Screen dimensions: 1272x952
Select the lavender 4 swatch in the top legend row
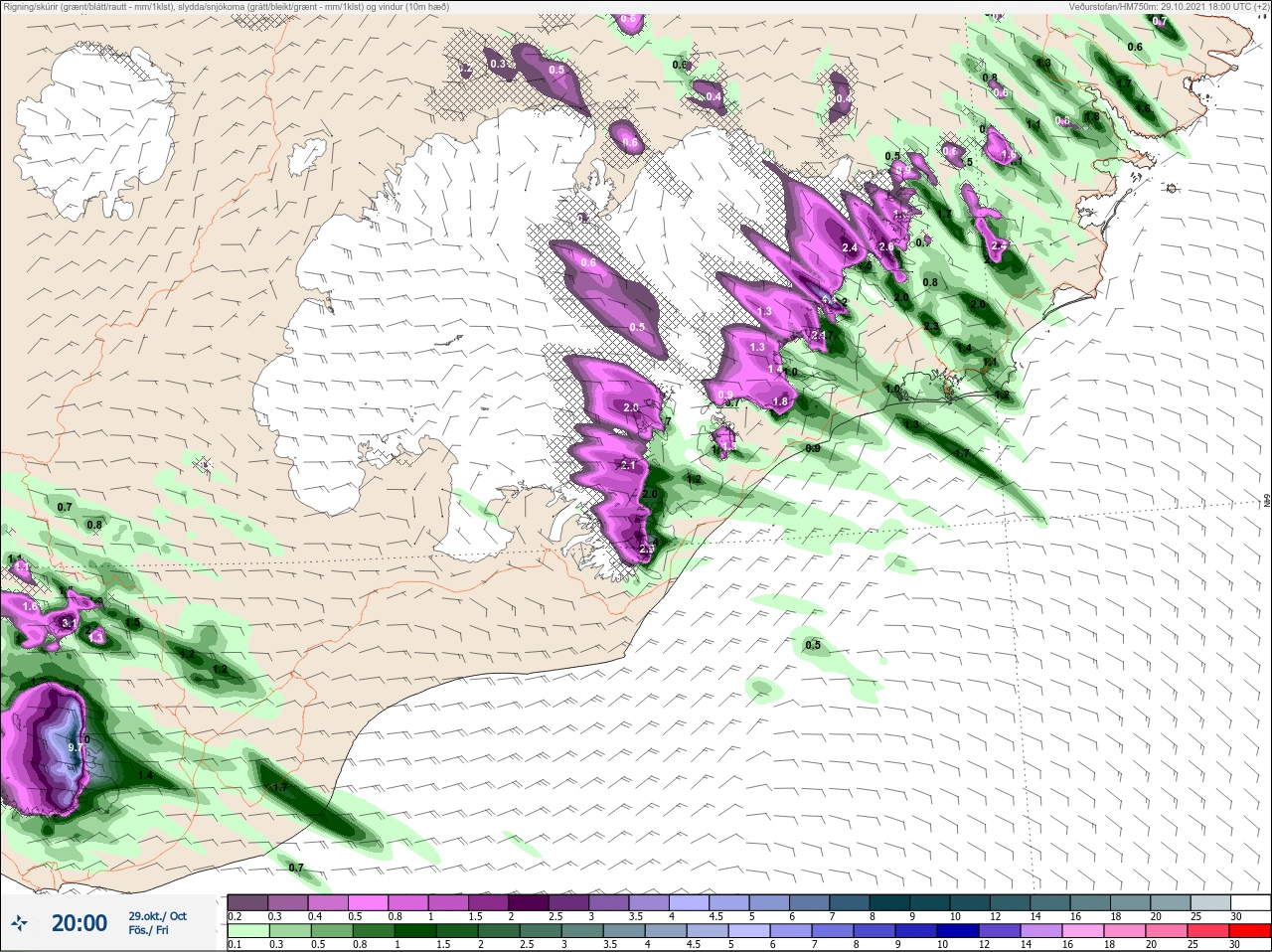(x=690, y=902)
